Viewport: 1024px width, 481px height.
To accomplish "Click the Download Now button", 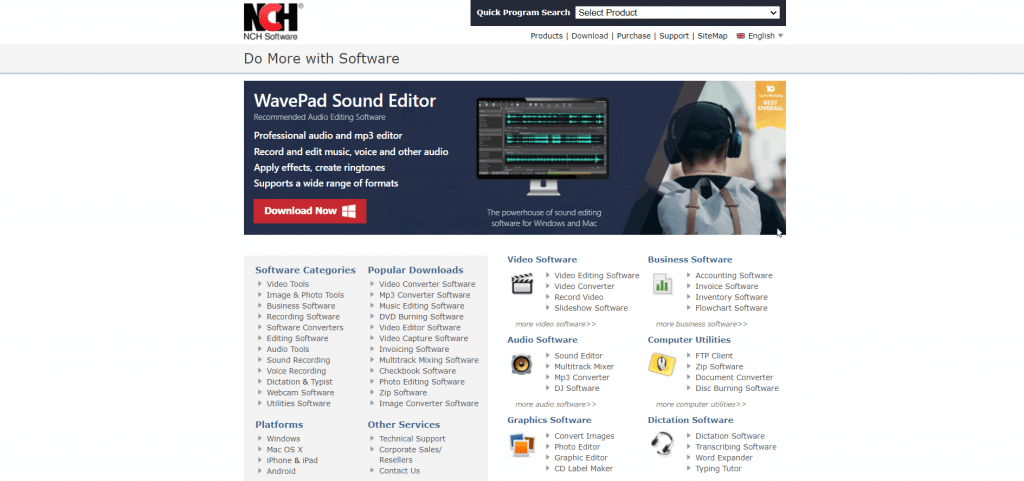I will [x=310, y=211].
